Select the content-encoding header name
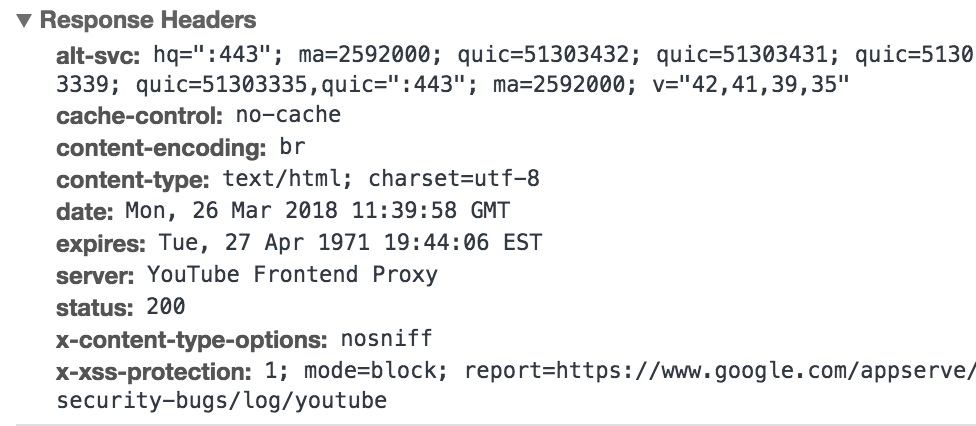 coord(161,148)
